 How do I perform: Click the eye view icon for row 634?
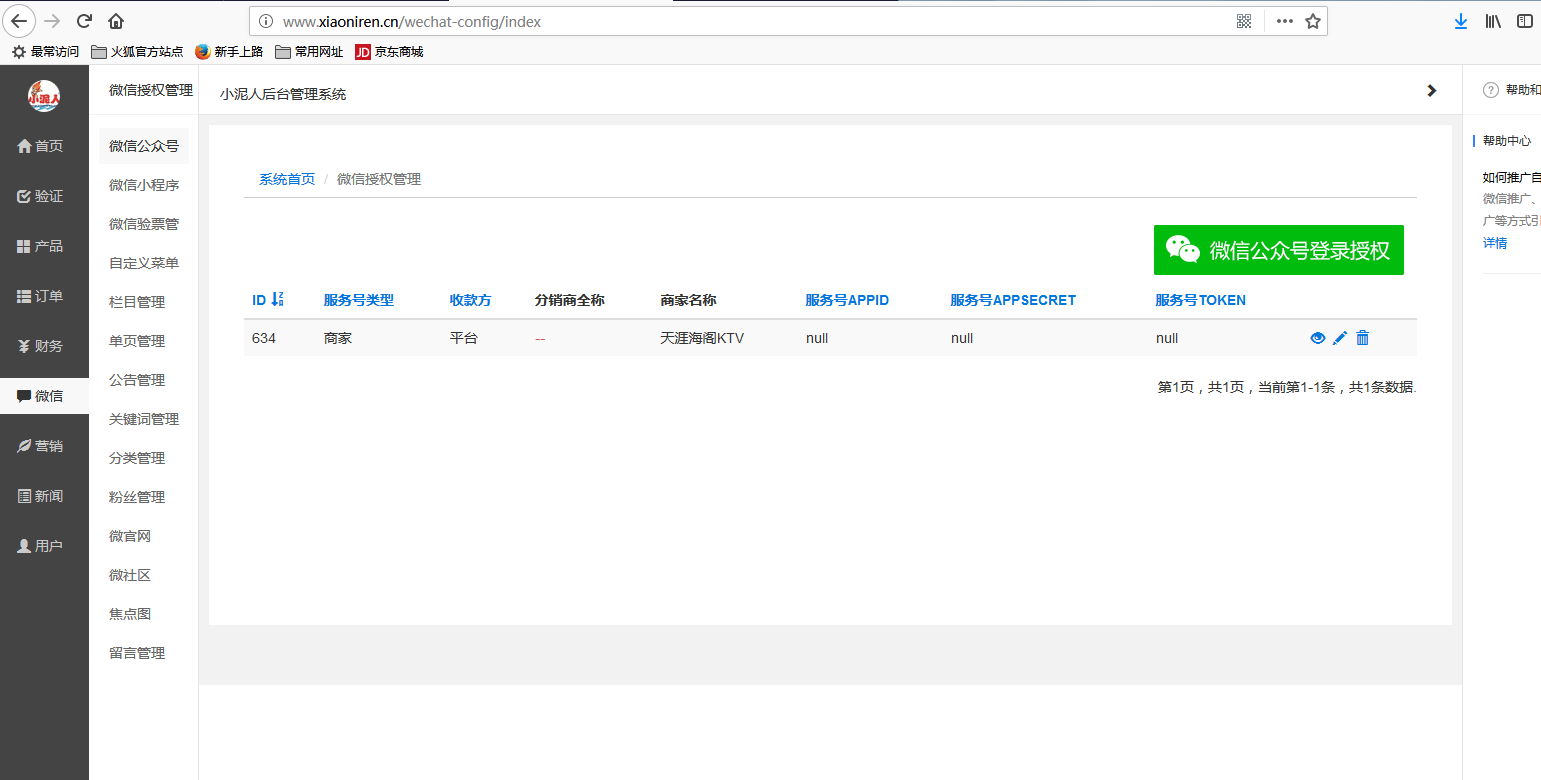tap(1317, 338)
